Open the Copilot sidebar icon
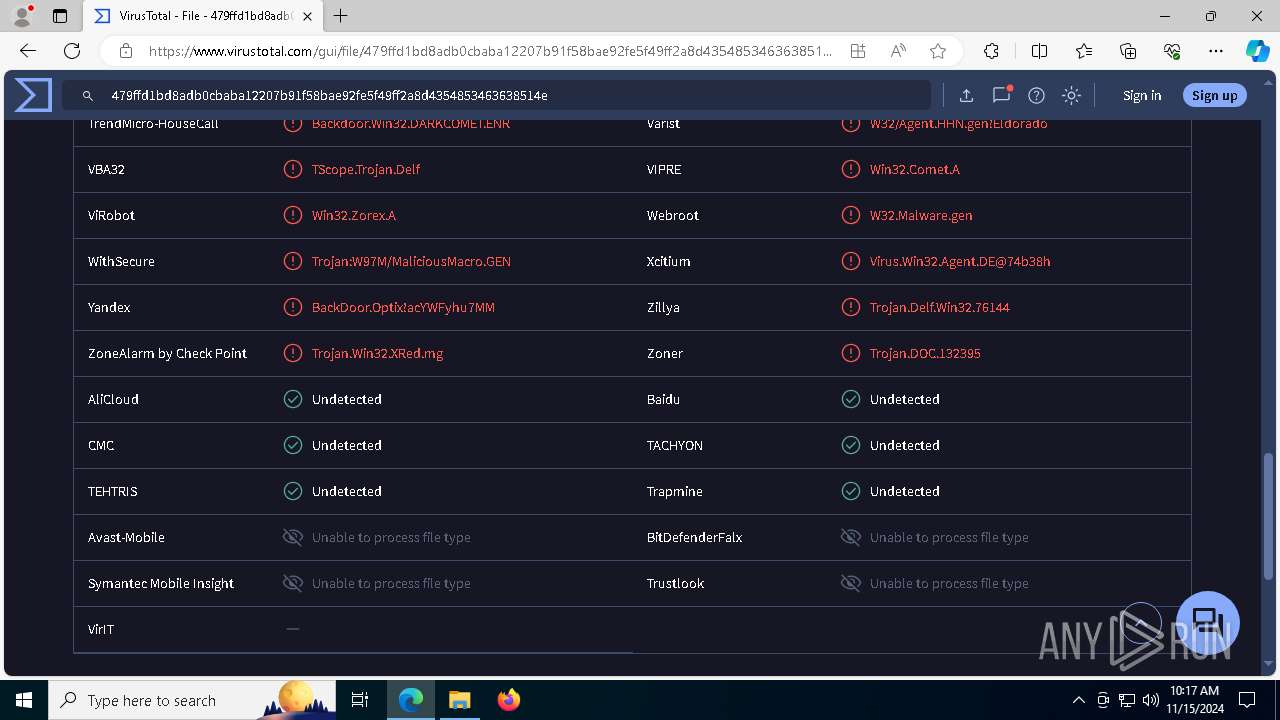Viewport: 1280px width, 720px height. pyautogui.click(x=1257, y=51)
